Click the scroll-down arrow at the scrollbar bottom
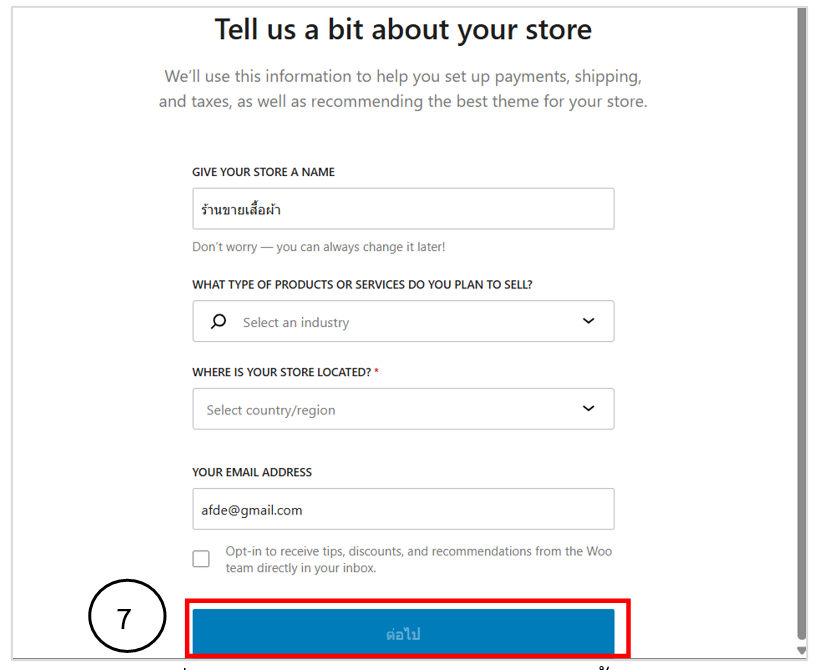Viewport: 818px width, 670px height. pyautogui.click(x=801, y=651)
